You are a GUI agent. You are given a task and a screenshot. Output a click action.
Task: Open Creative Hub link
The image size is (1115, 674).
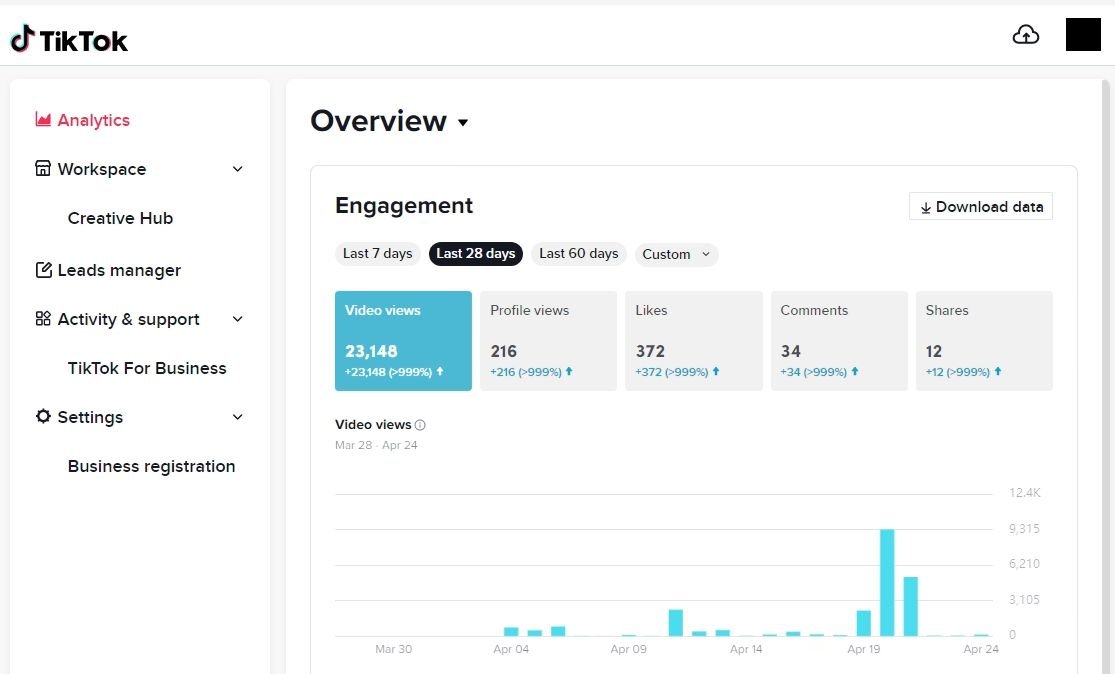120,218
